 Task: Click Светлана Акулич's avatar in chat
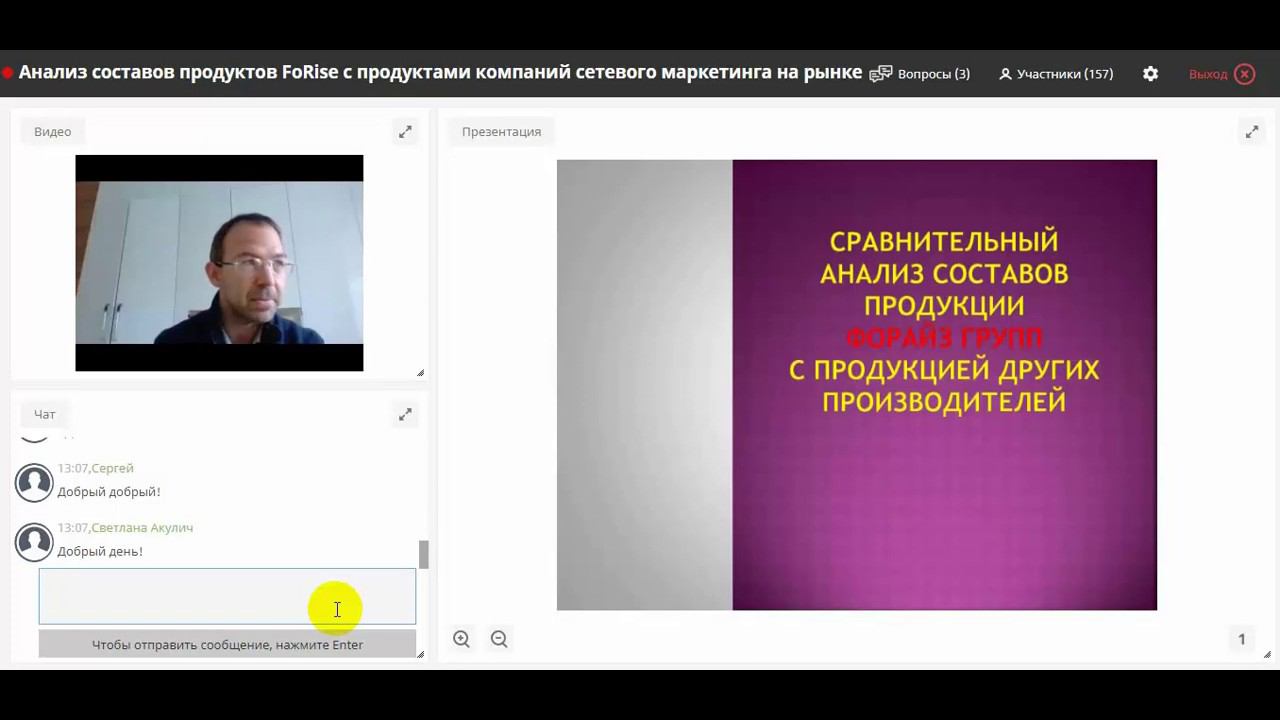coord(34,542)
